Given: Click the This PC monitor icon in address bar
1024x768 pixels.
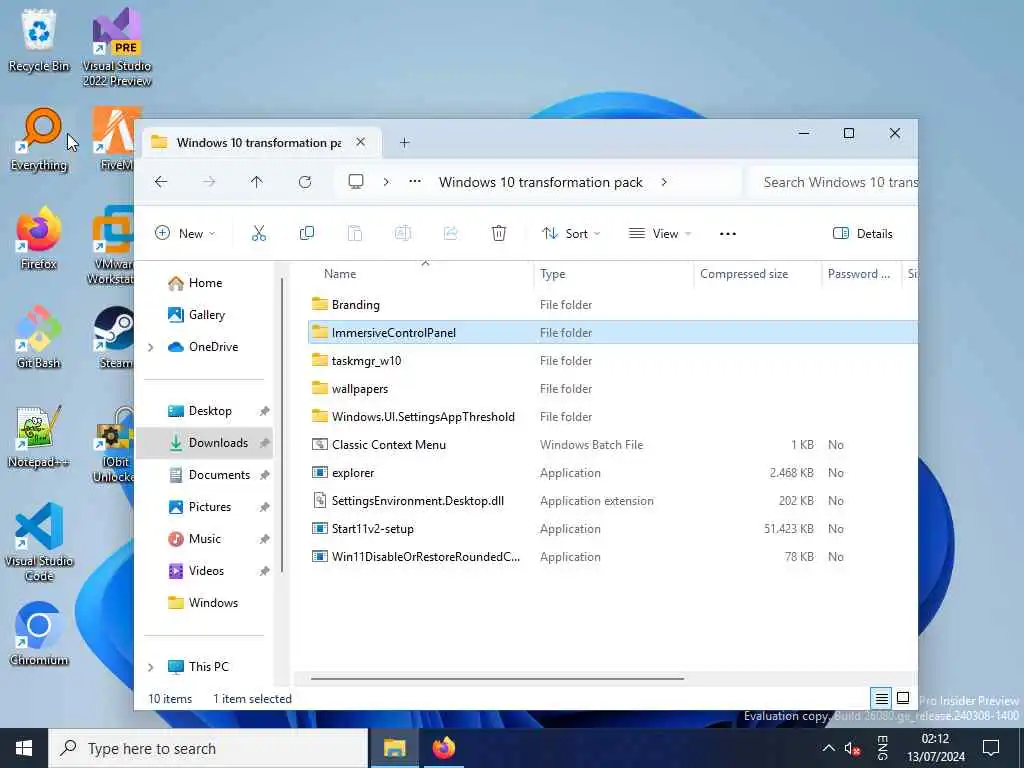Looking at the screenshot, I should (x=356, y=182).
